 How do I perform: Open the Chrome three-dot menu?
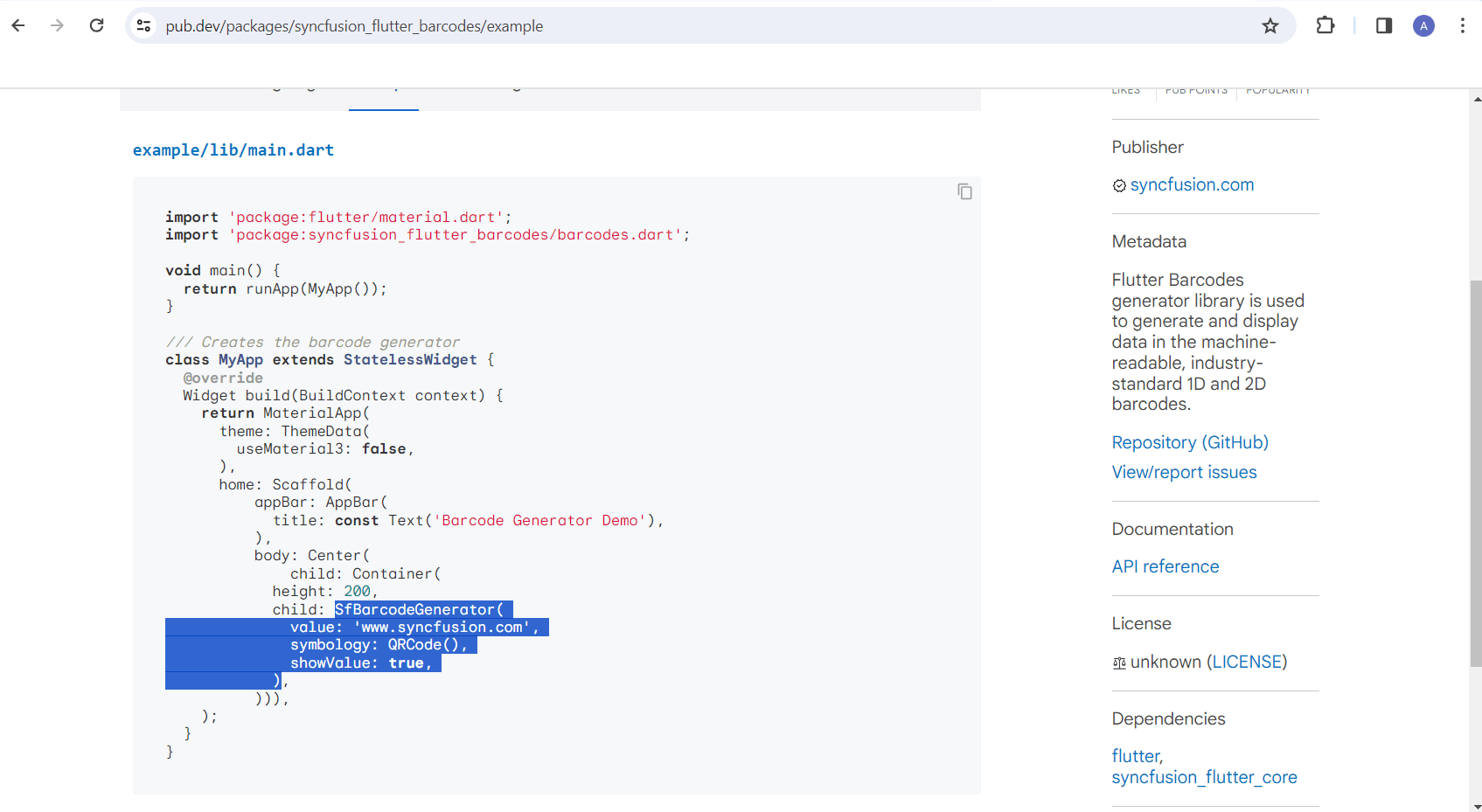point(1463,25)
